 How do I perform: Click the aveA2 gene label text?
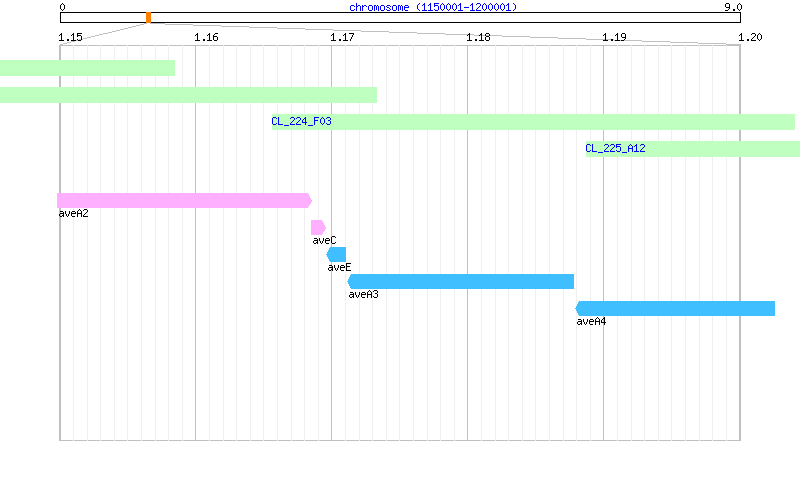pos(73,214)
